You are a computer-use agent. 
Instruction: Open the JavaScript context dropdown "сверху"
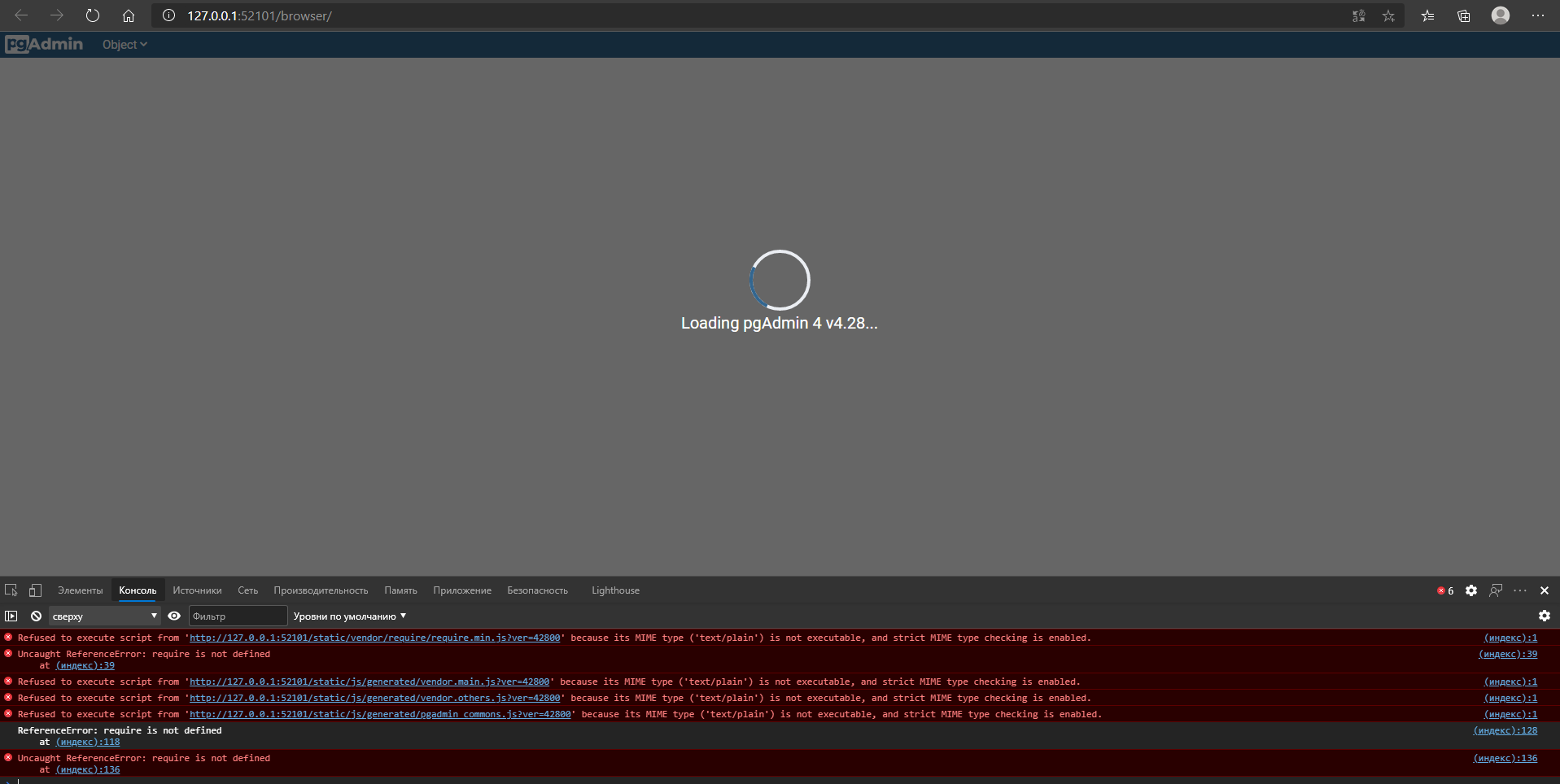[104, 616]
